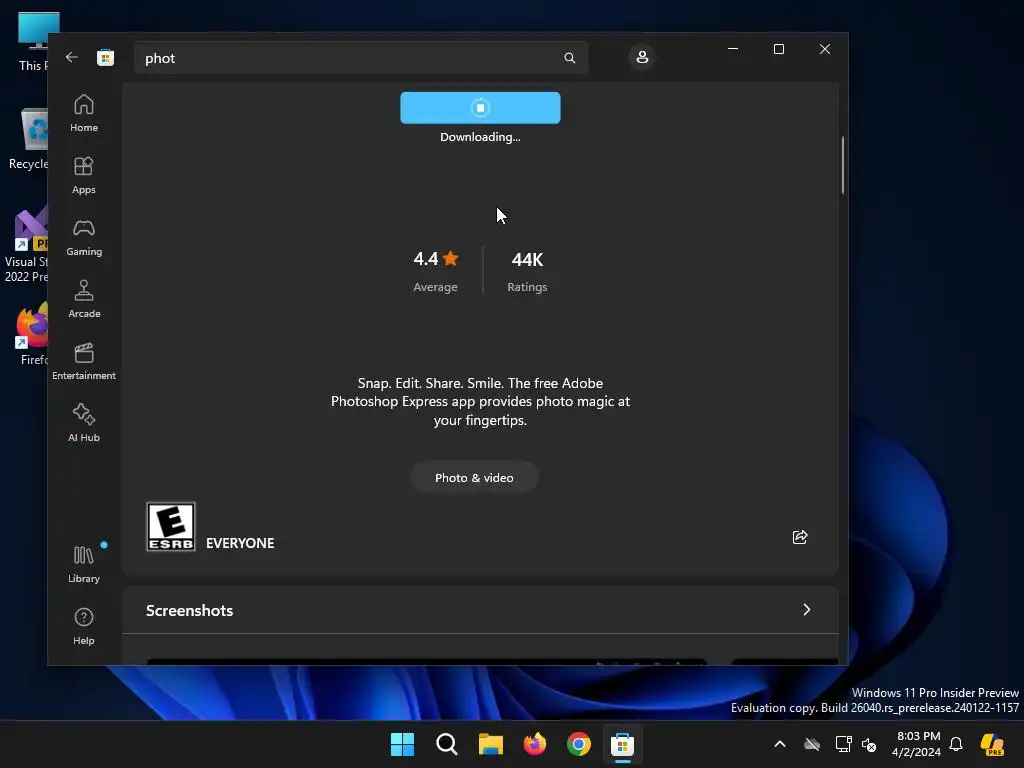This screenshot has width=1024, height=768.
Task: Select This PC desktop icon
Action: (x=33, y=42)
